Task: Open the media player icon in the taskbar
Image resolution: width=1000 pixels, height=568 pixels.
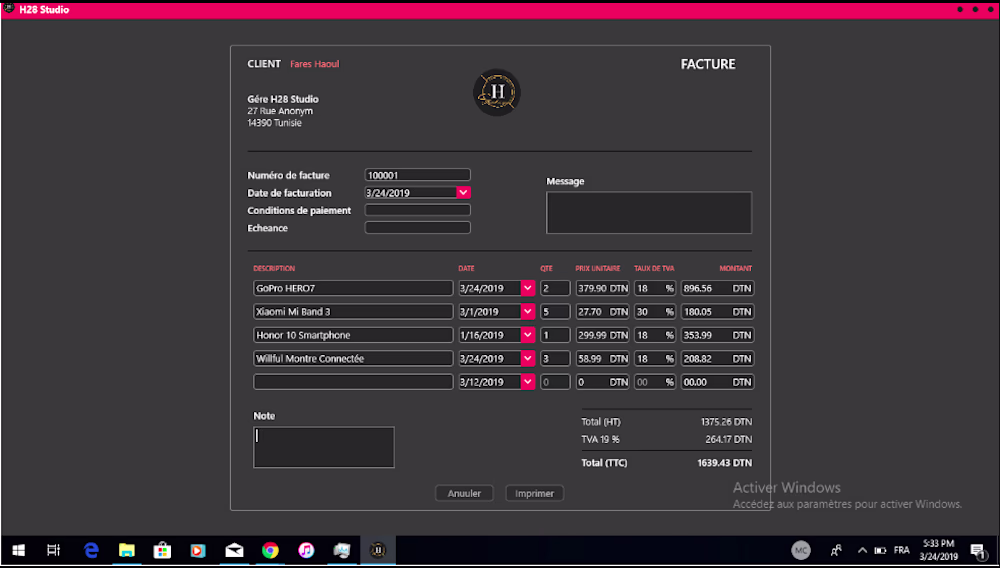Action: click(x=198, y=550)
